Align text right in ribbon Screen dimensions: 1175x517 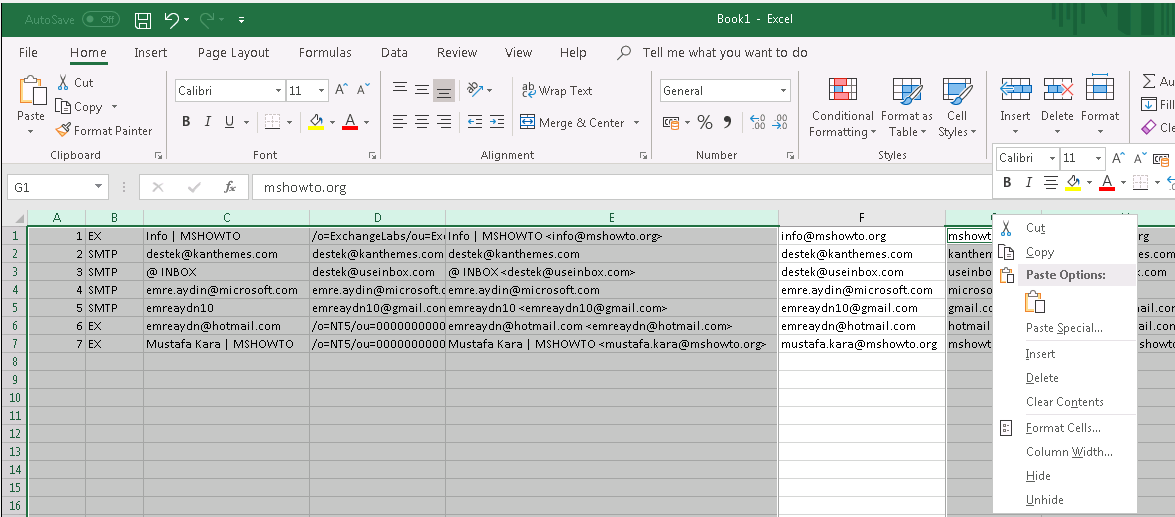444,122
